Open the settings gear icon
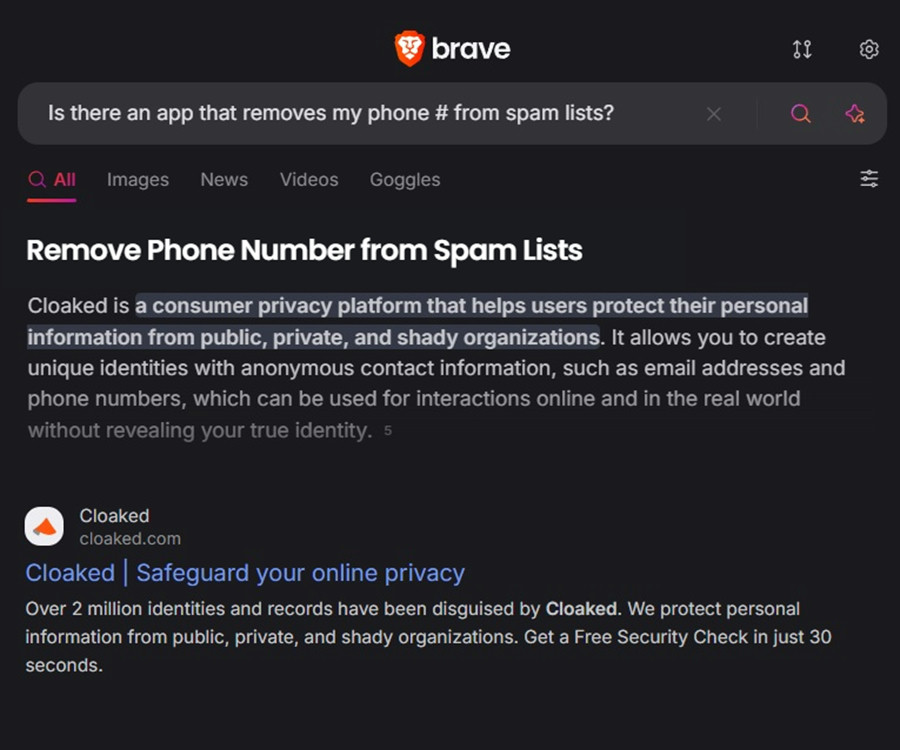This screenshot has height=750, width=900. [x=868, y=49]
